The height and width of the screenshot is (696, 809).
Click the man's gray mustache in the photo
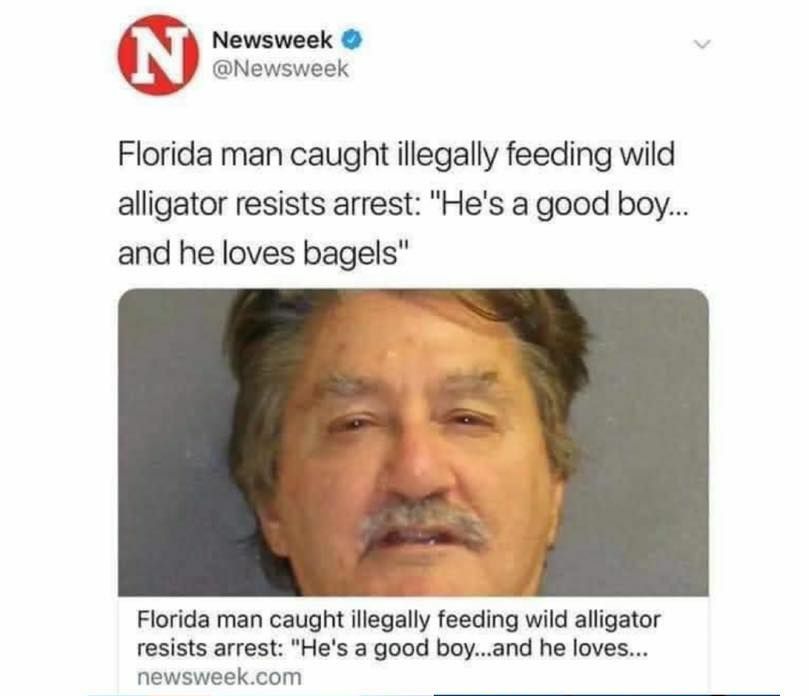click(424, 522)
